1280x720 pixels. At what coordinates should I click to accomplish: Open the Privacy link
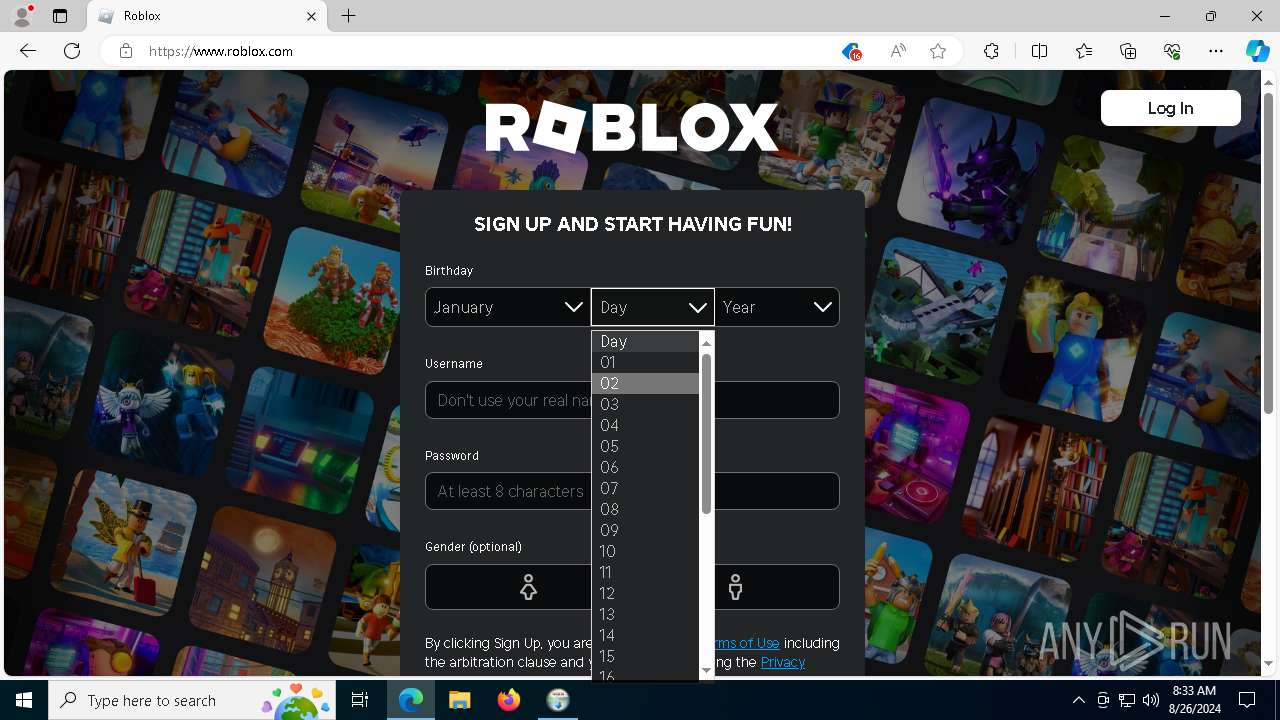tap(782, 662)
